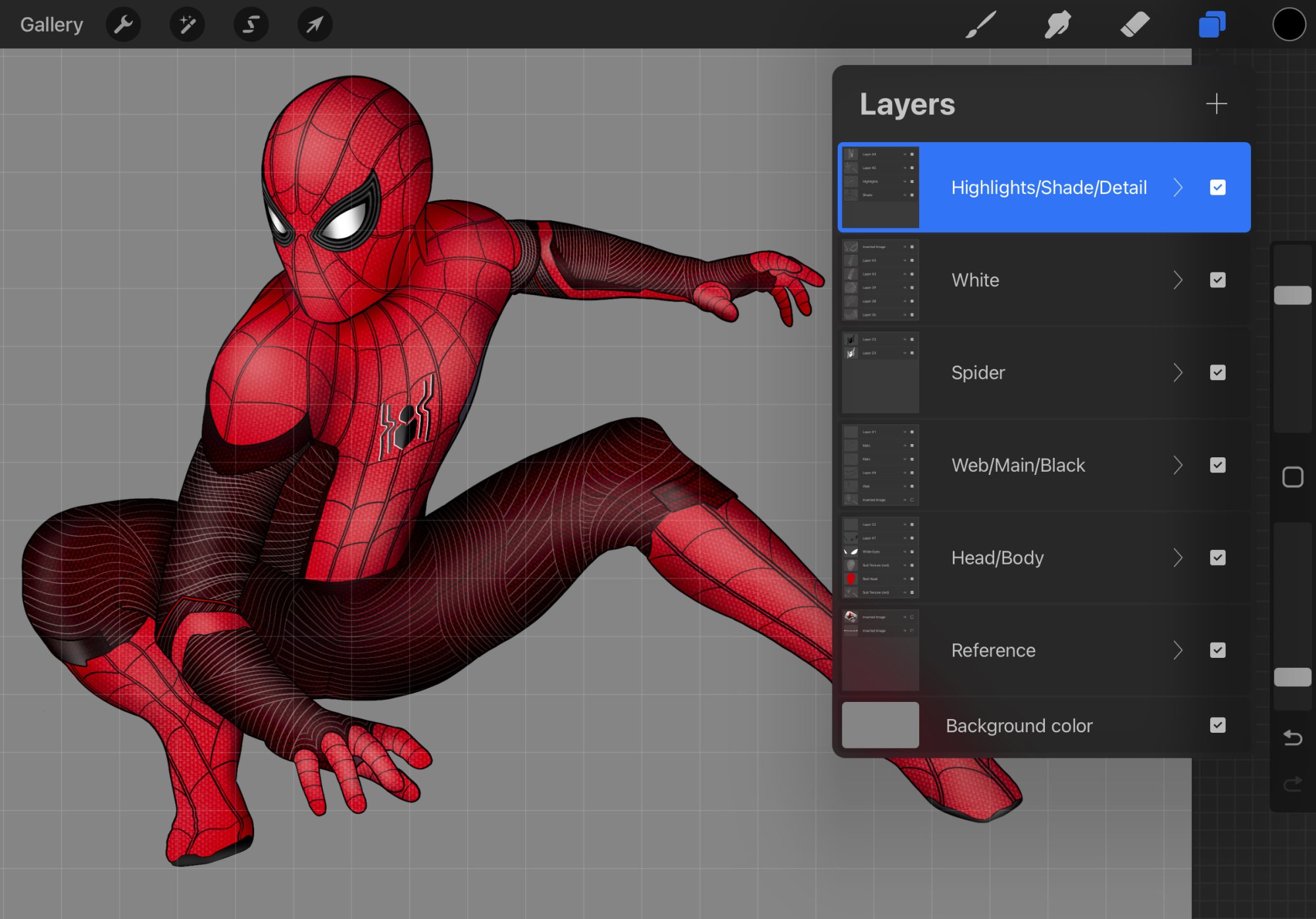Tap the Background color thumbnail
The image size is (1316, 919).
point(880,725)
